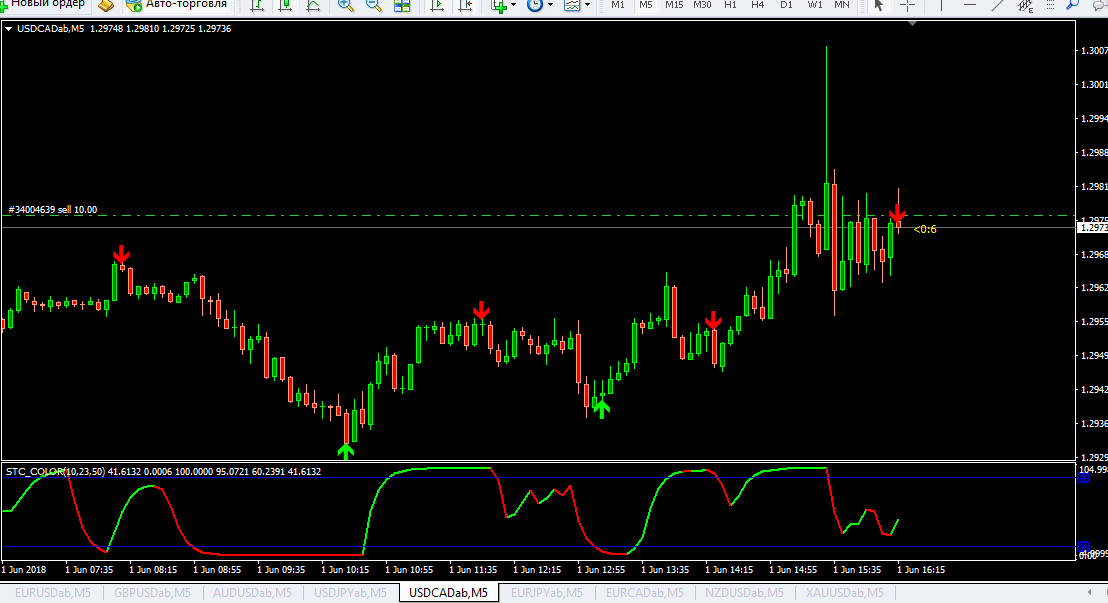Switch timeframe to H1
Viewport: 1108px width, 603px height.
point(730,5)
